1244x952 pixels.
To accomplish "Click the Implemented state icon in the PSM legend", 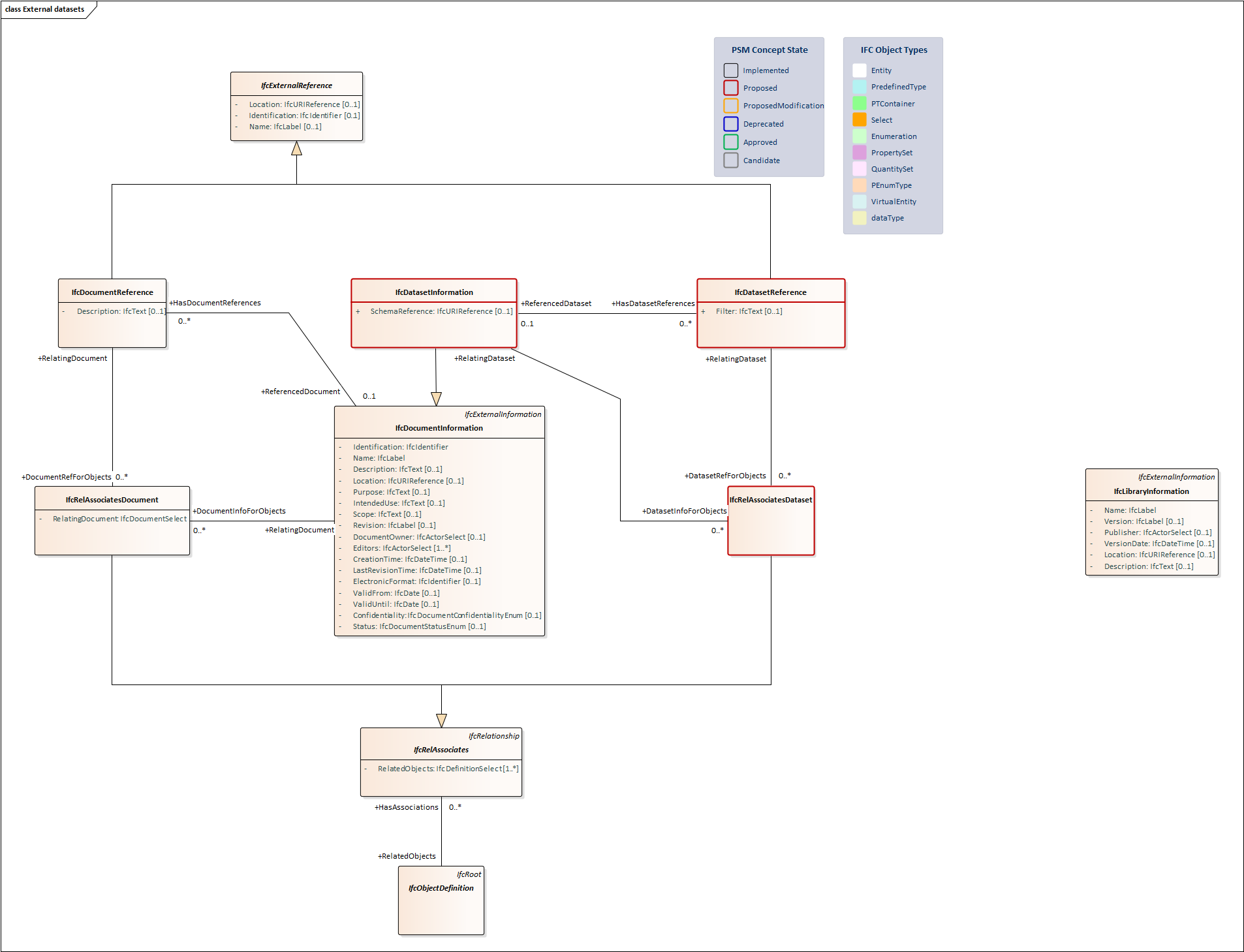I will (x=730, y=70).
